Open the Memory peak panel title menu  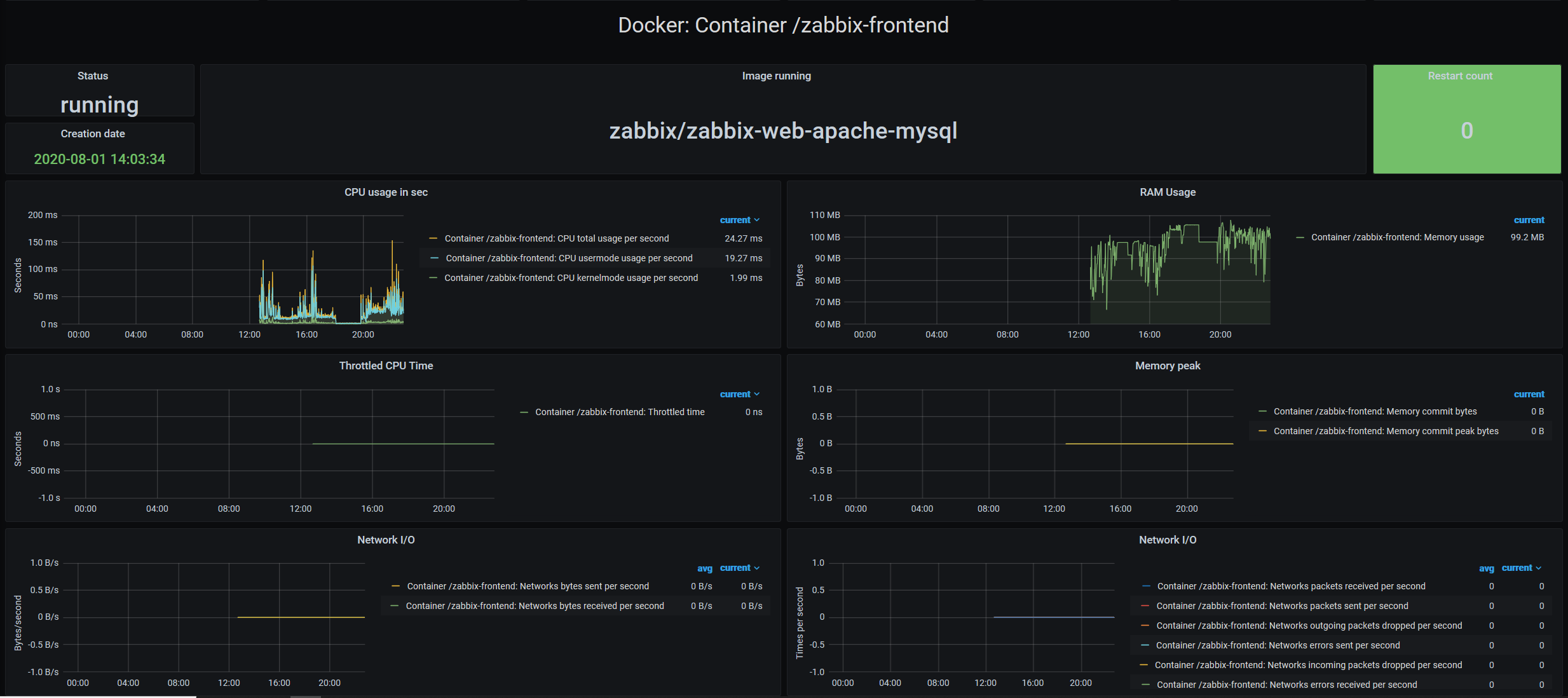(1167, 366)
